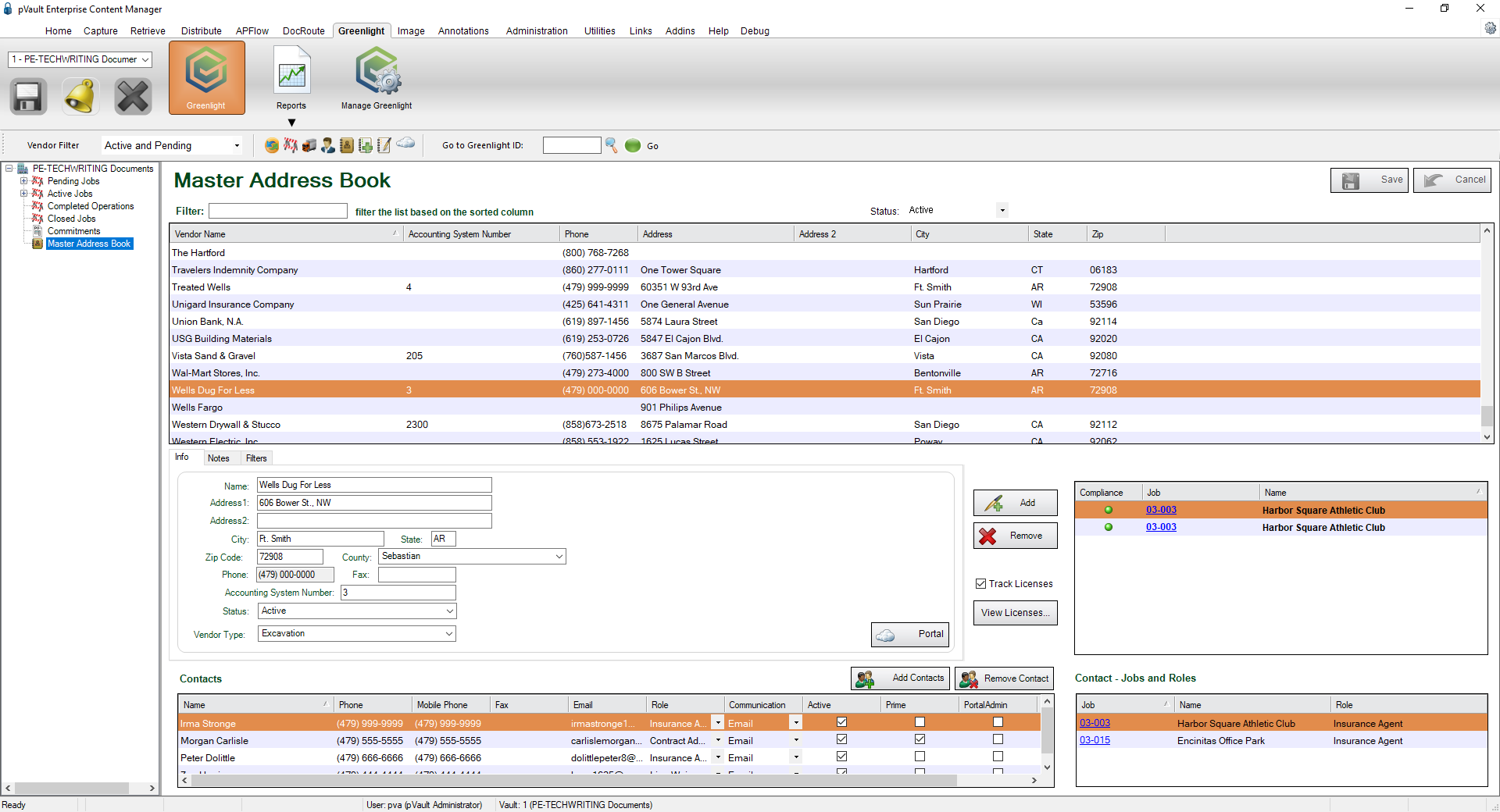The height and width of the screenshot is (812, 1500).
Task: Toggle Prime checkbox for Peter Dolittle
Action: 920,756
